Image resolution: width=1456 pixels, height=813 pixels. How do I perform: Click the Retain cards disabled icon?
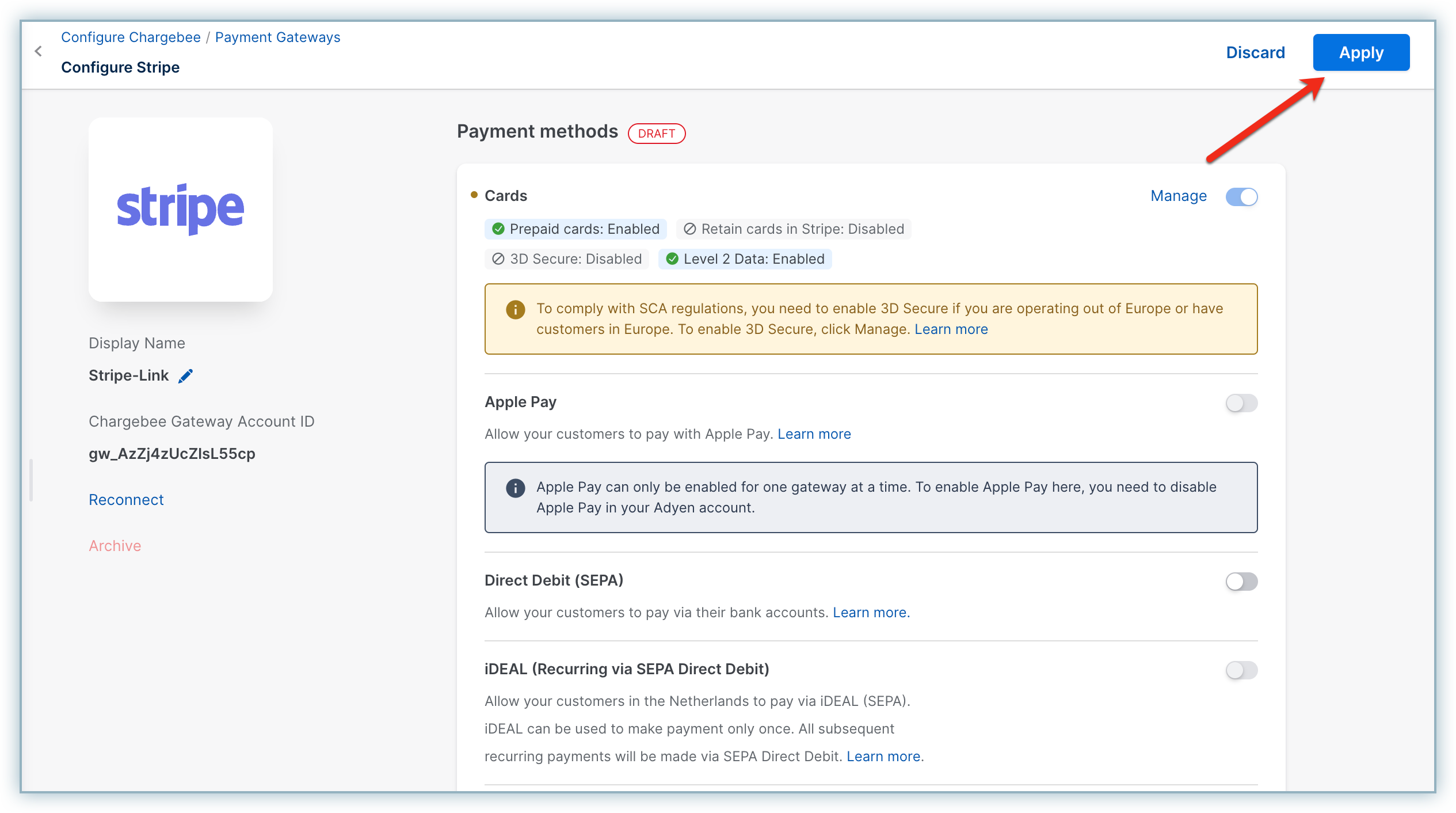click(x=689, y=229)
